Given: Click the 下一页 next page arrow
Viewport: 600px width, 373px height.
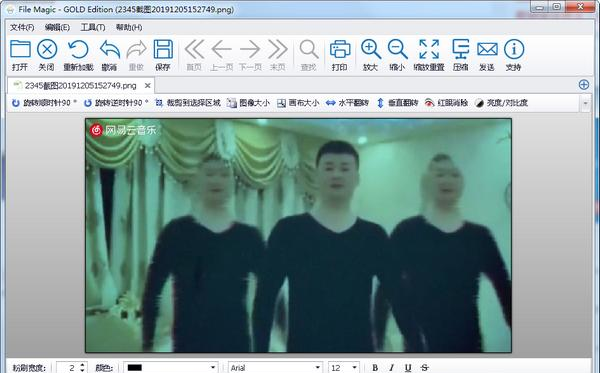Looking at the screenshot, I should coord(250,49).
